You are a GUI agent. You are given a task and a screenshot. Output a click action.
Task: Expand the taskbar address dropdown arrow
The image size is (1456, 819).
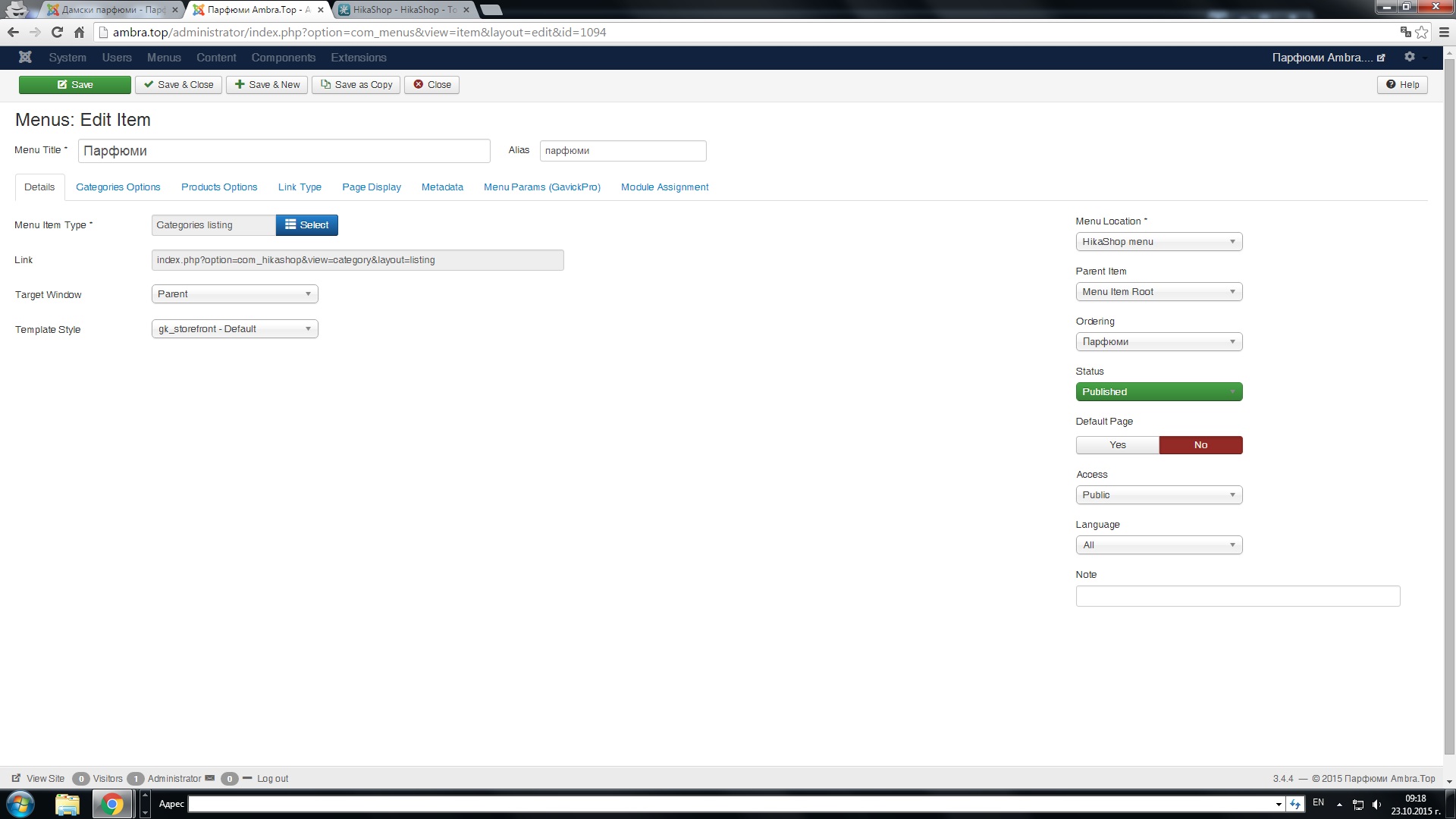[x=1279, y=804]
